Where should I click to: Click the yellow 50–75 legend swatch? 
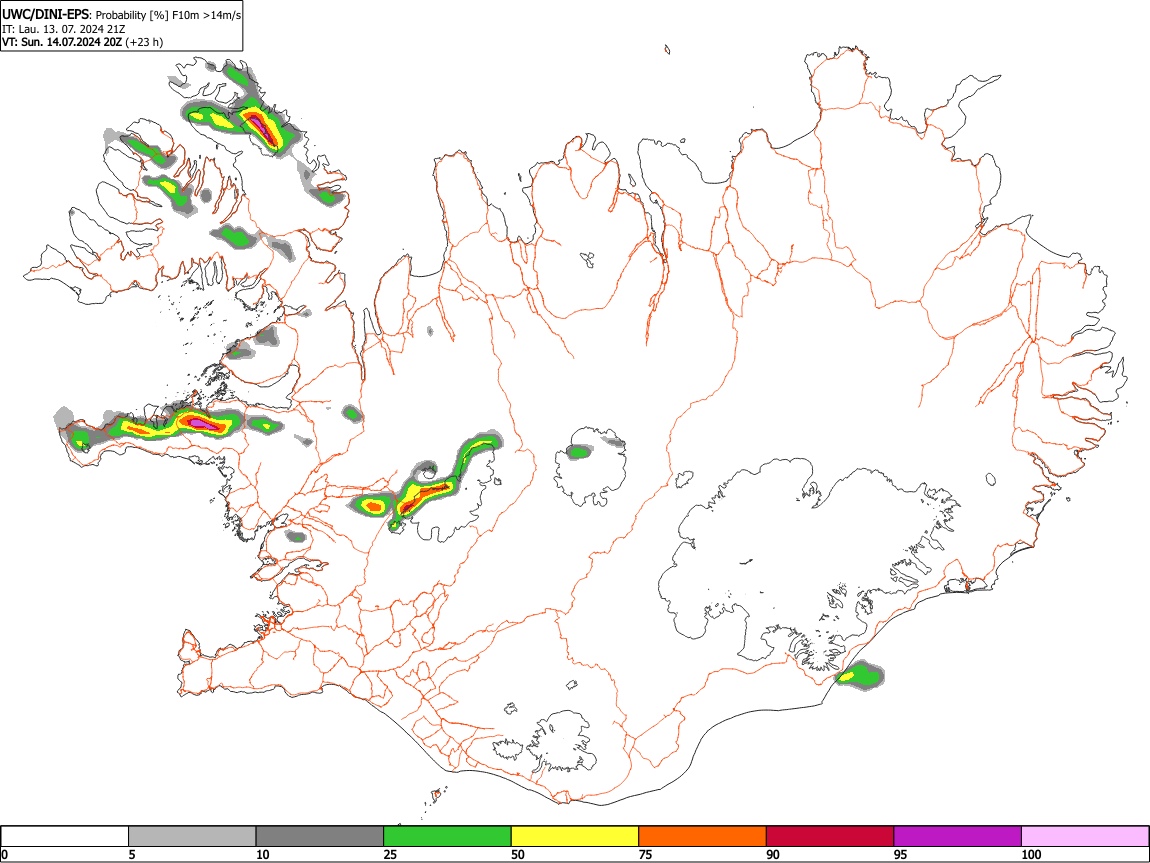[x=575, y=837]
